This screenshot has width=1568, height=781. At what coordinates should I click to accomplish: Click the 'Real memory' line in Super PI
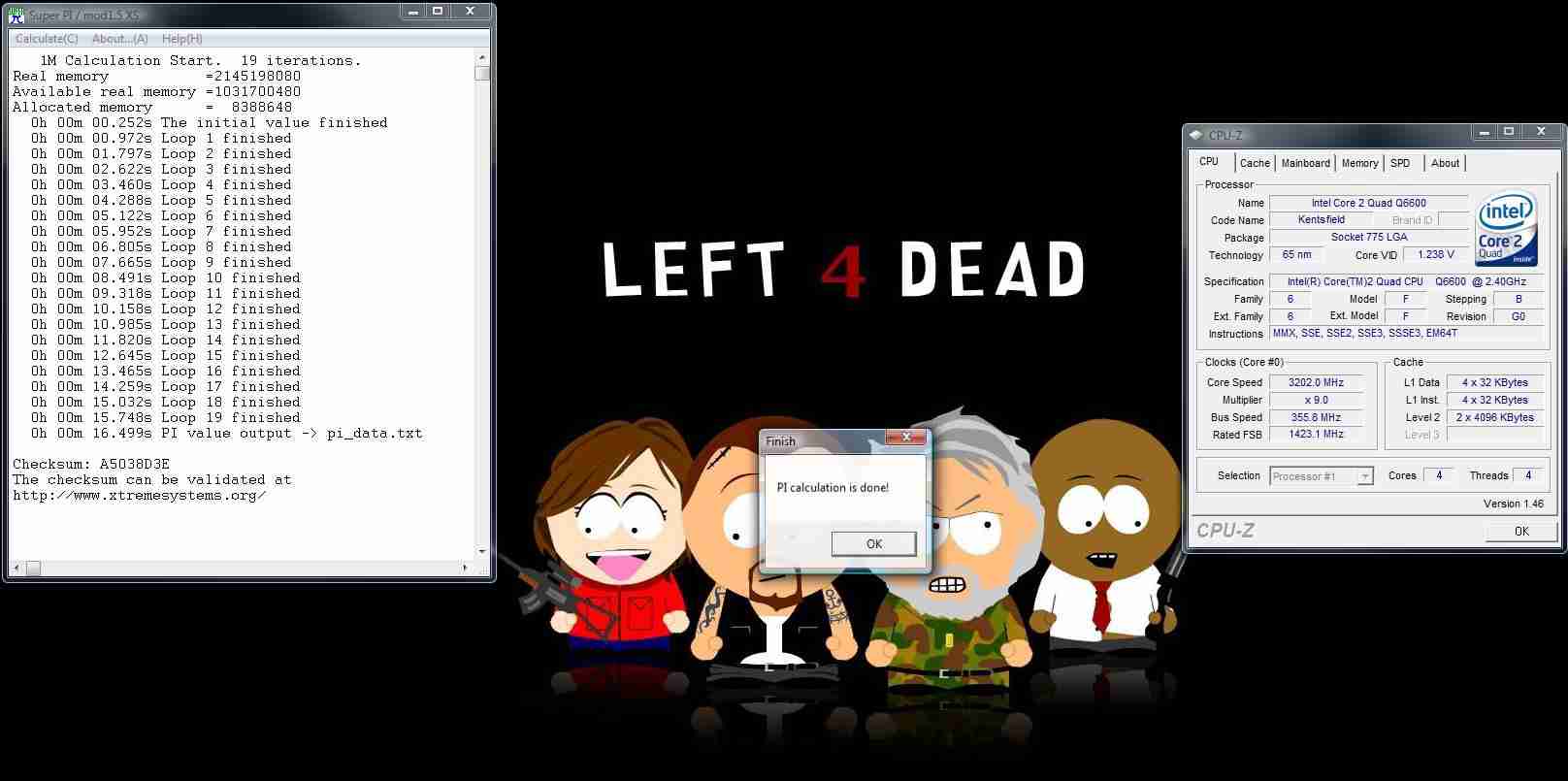[x=156, y=77]
